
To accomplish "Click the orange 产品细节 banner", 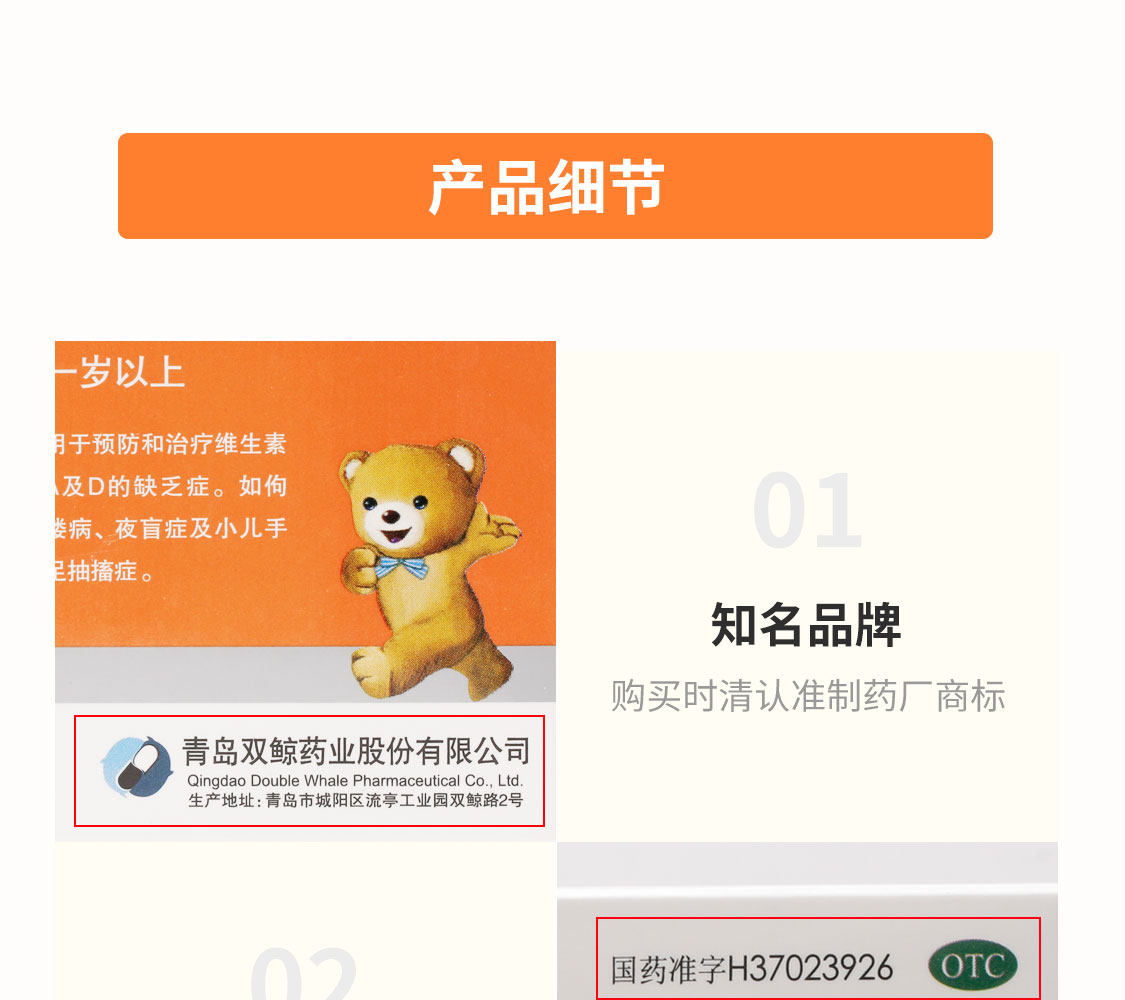I will pyautogui.click(x=555, y=186).
